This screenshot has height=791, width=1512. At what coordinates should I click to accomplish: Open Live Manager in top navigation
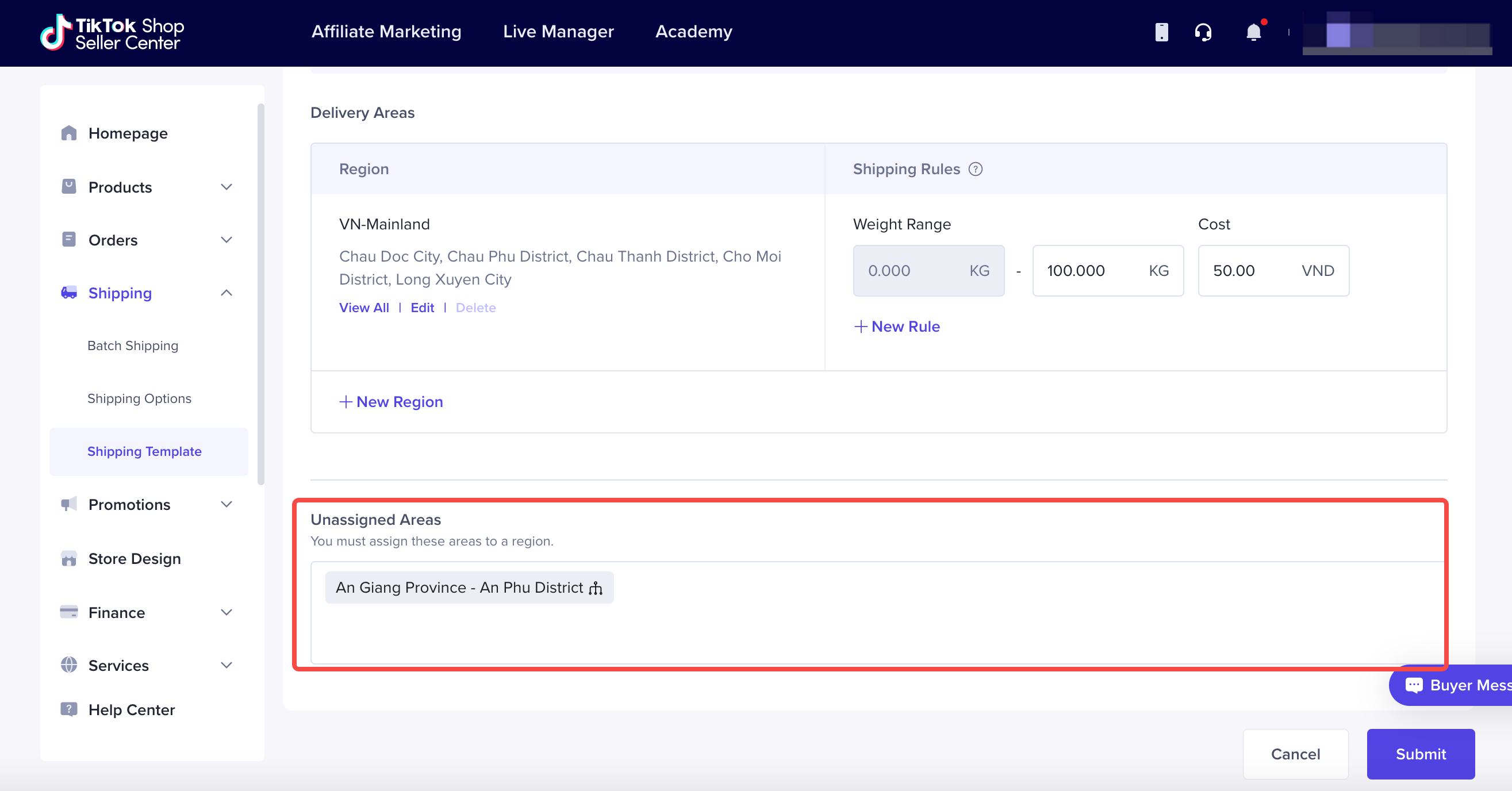[x=558, y=32]
